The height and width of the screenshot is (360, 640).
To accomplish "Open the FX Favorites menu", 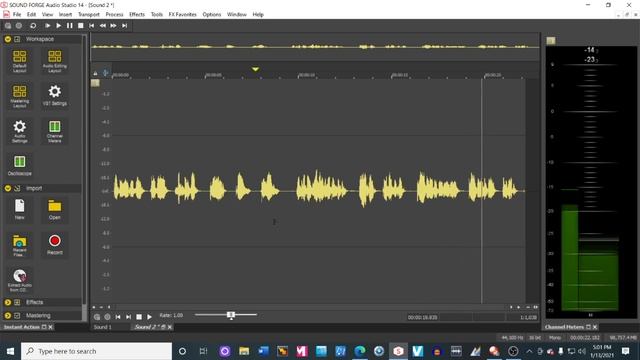I will click(182, 14).
